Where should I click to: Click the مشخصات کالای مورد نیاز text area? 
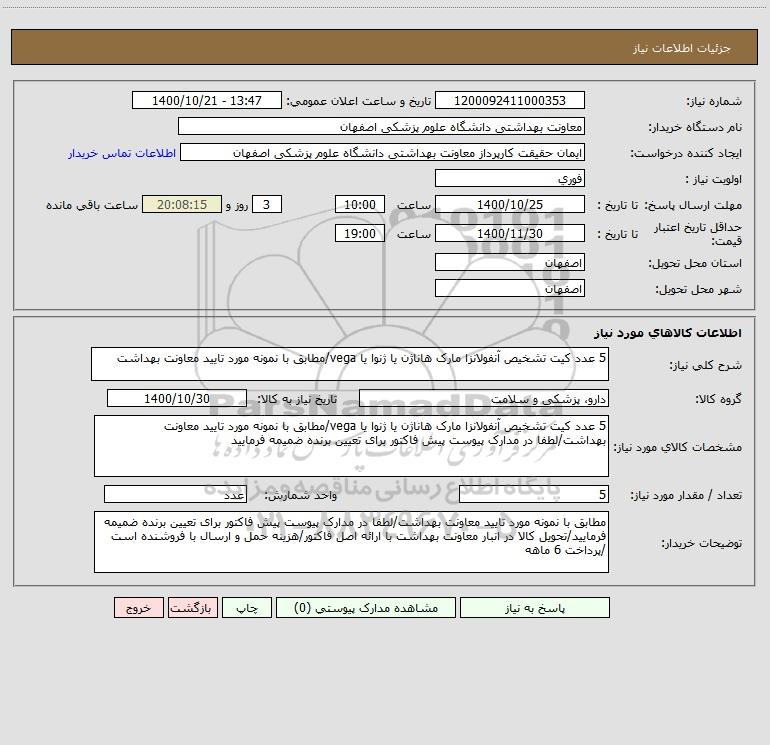[351, 446]
